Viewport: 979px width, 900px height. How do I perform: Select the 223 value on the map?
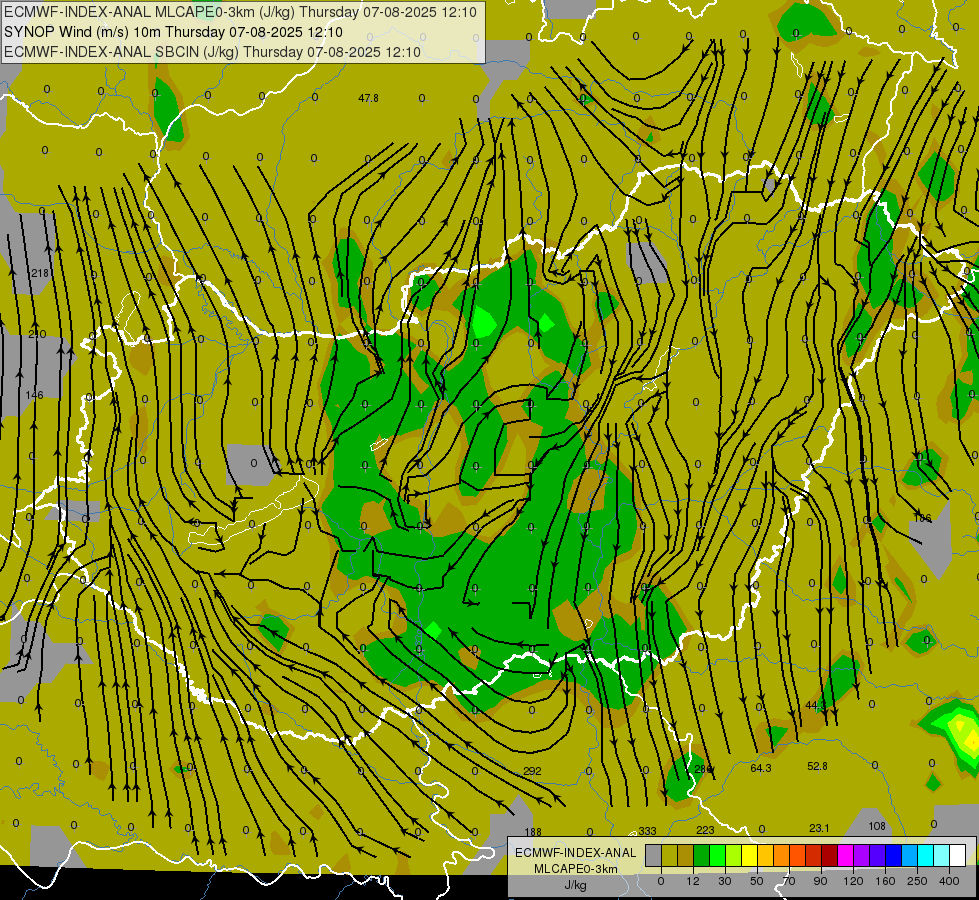tap(705, 829)
